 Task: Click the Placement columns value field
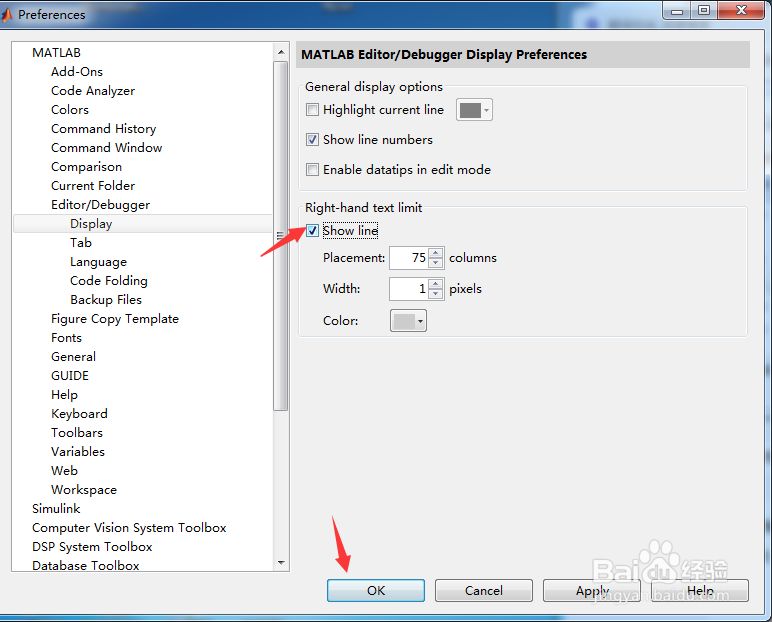[x=409, y=258]
